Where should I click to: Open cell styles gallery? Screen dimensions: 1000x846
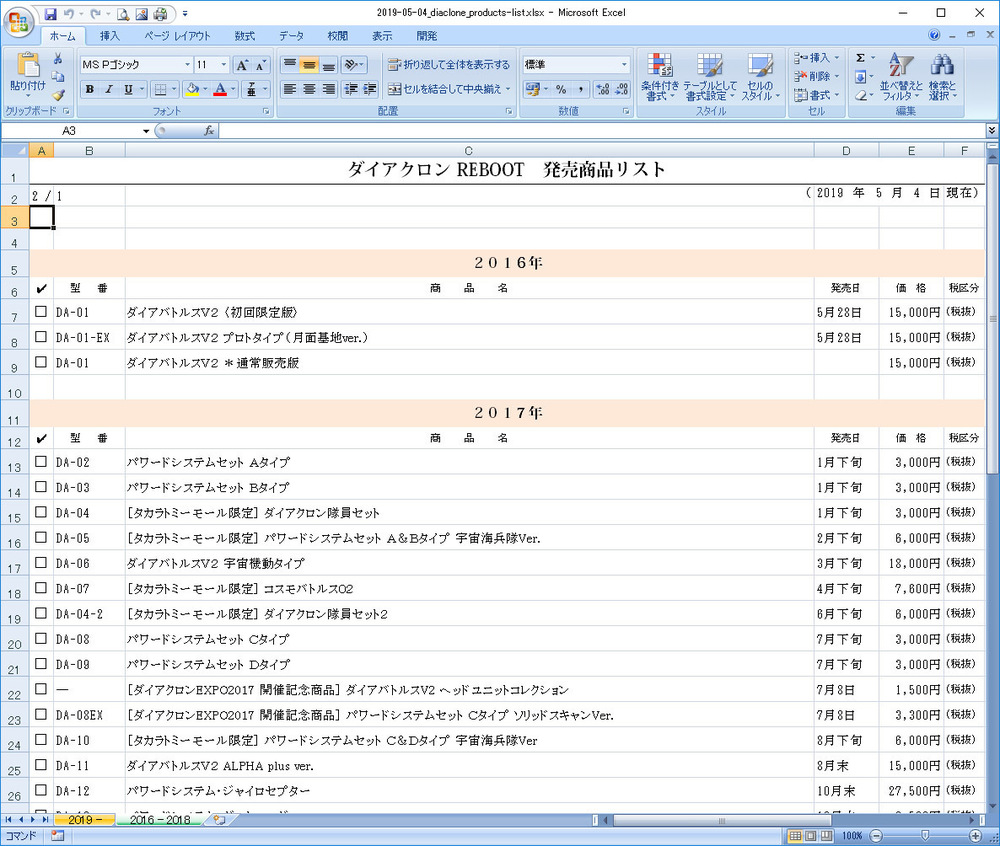click(x=760, y=77)
